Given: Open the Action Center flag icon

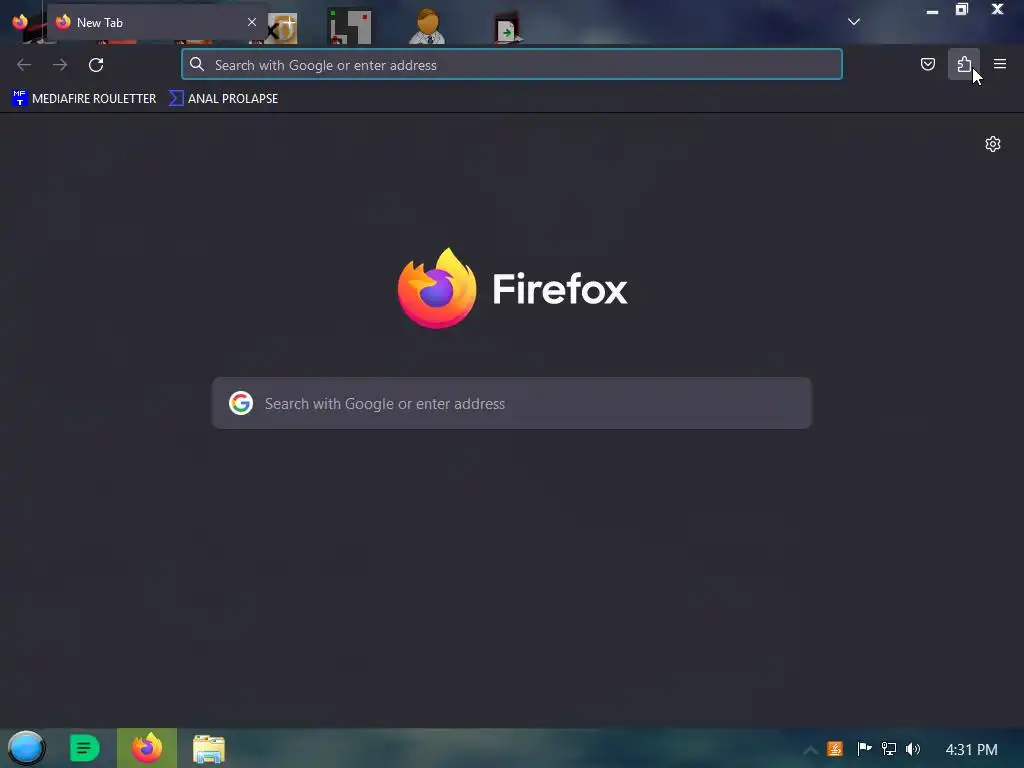Looking at the screenshot, I should click(x=864, y=748).
